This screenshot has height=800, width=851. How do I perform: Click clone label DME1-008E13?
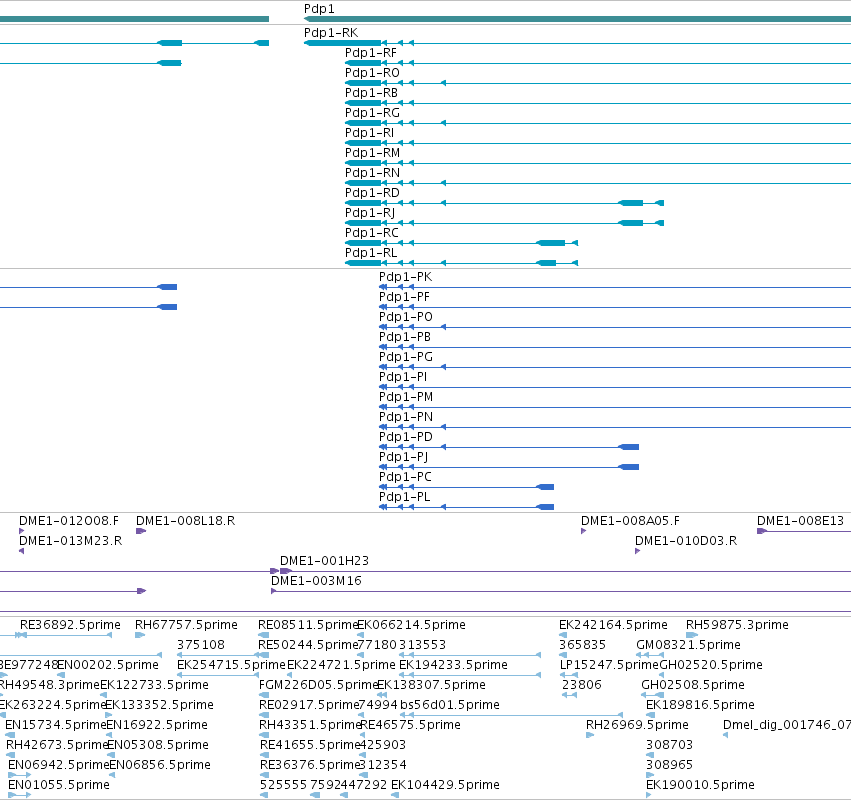(801, 521)
